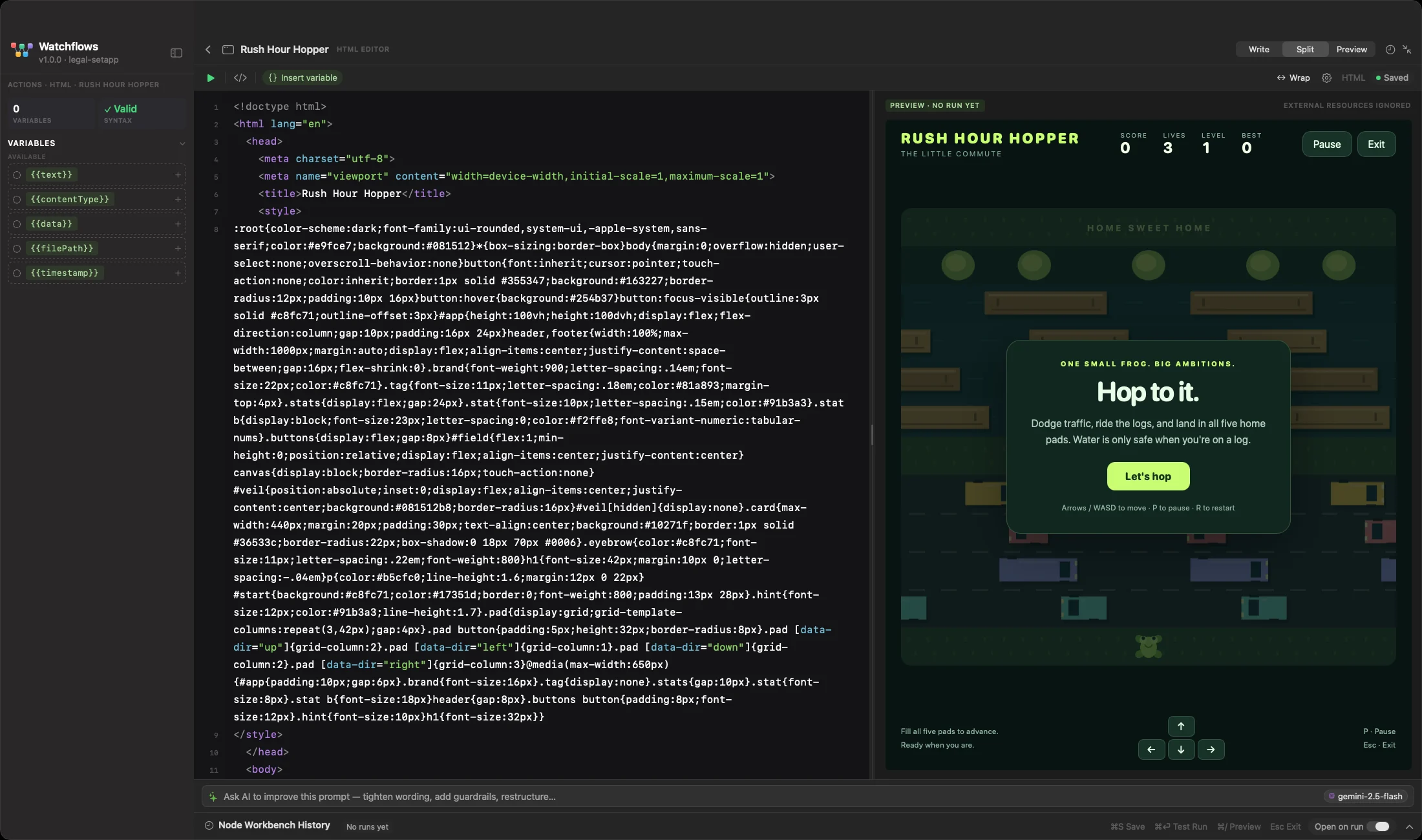Click the SCORE value in preview
Screen dimensions: 1422x840
click(1125, 148)
